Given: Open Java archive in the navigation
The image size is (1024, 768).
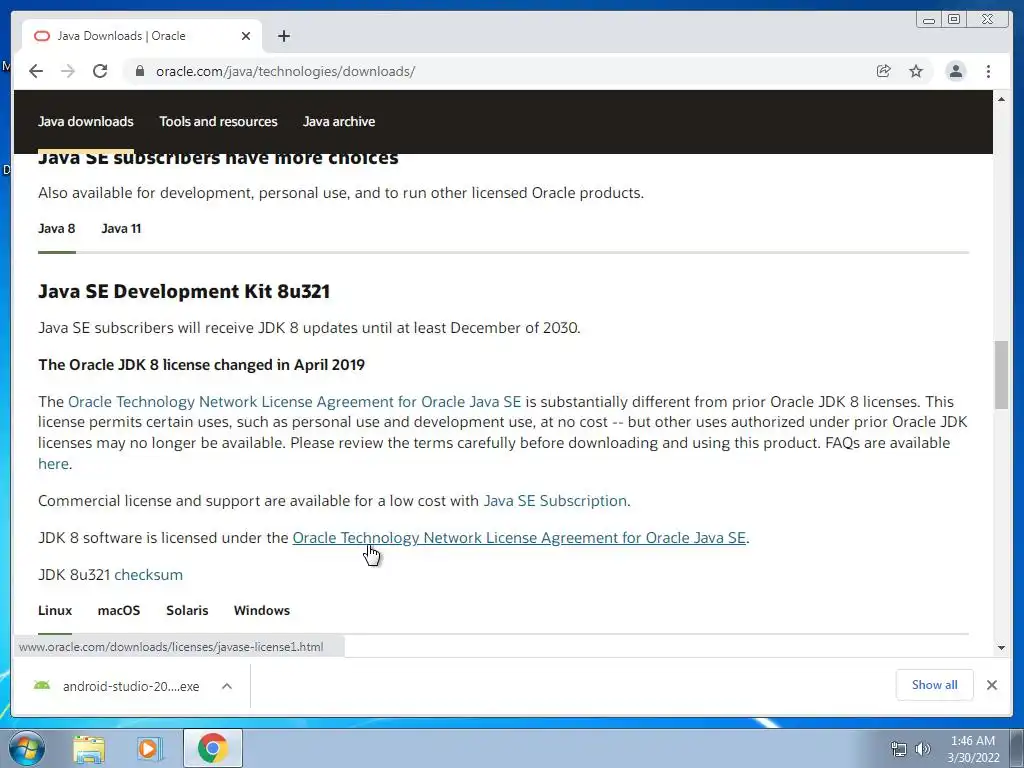Looking at the screenshot, I should point(339,121).
